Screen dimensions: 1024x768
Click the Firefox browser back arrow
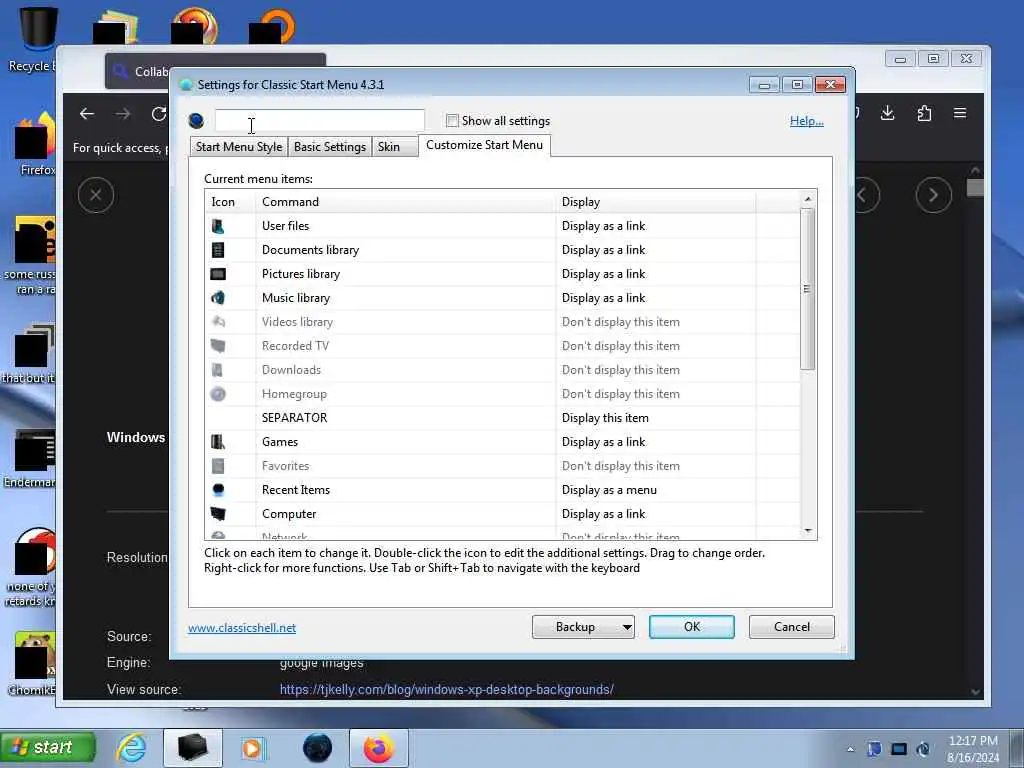tap(87, 114)
